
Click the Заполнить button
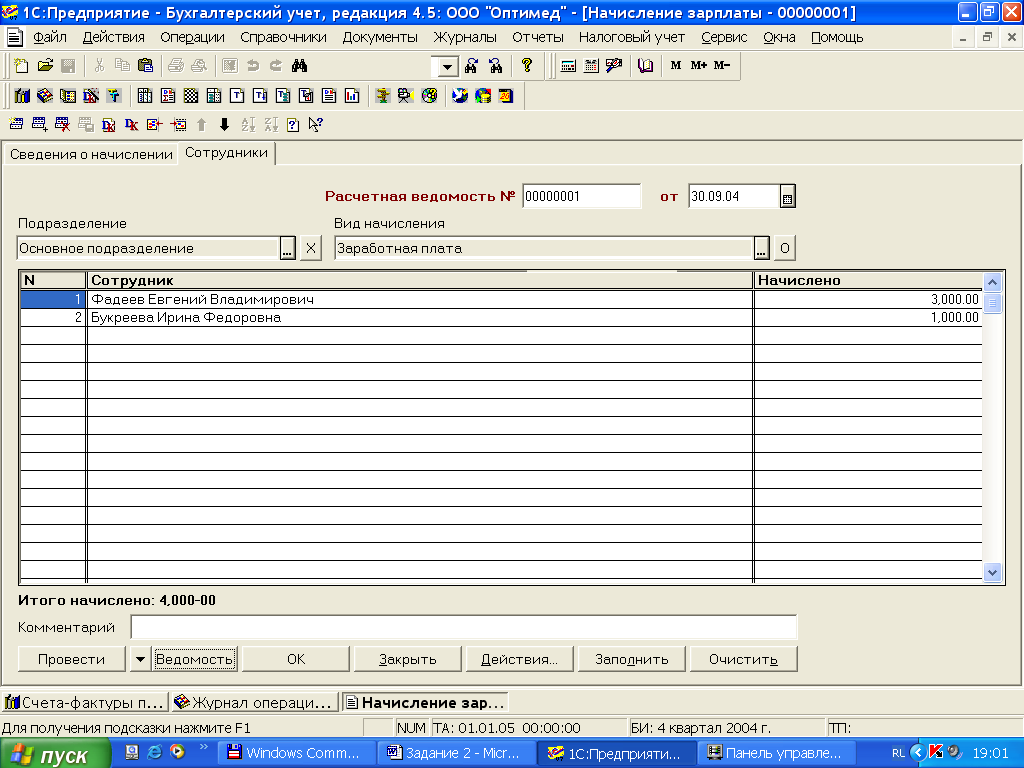tap(632, 659)
